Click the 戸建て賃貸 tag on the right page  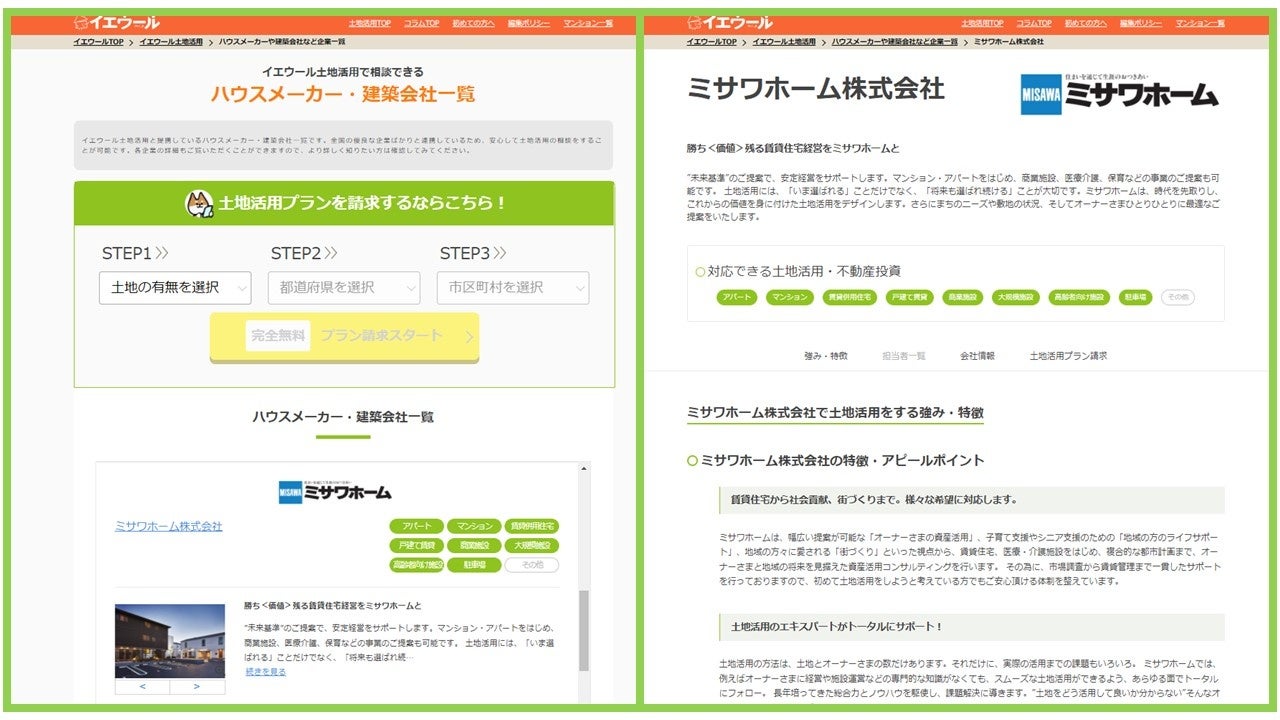(x=910, y=297)
